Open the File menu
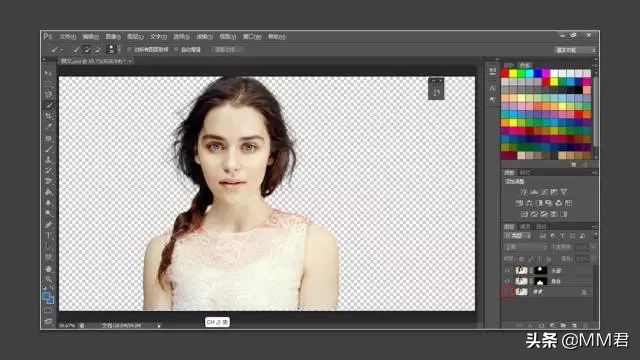Image resolution: width=640 pixels, height=360 pixels. (x=68, y=37)
